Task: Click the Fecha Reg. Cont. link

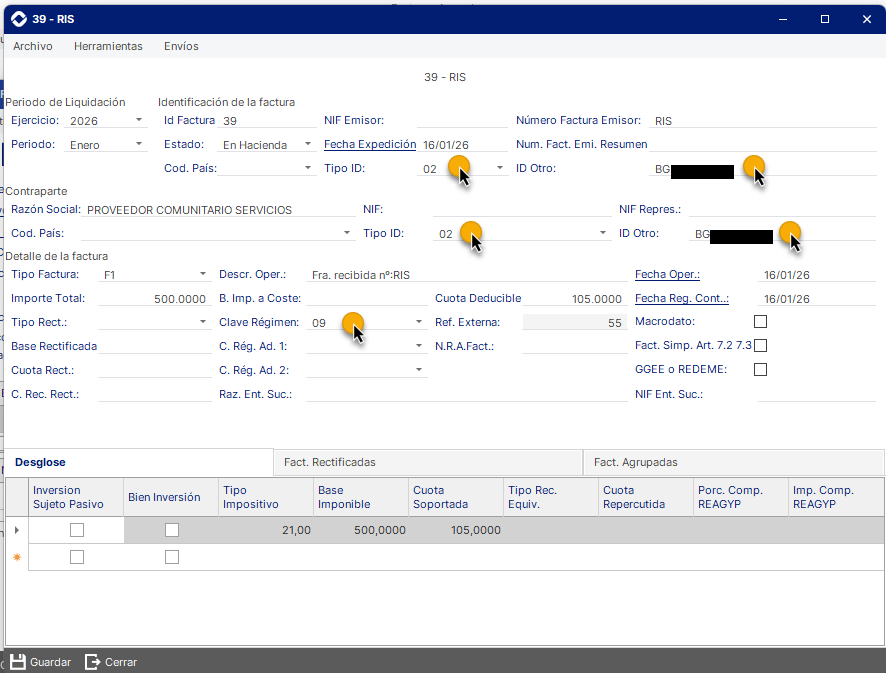Action: click(x=682, y=298)
